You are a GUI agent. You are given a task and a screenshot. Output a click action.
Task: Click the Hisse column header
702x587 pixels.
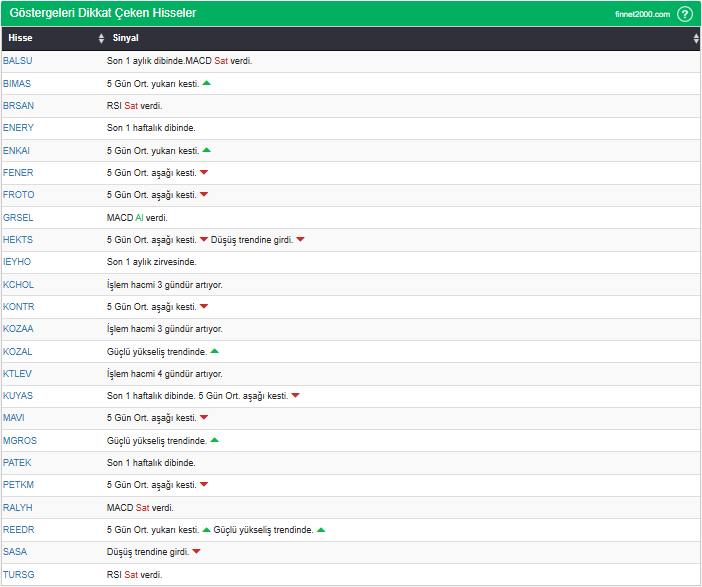(x=20, y=38)
